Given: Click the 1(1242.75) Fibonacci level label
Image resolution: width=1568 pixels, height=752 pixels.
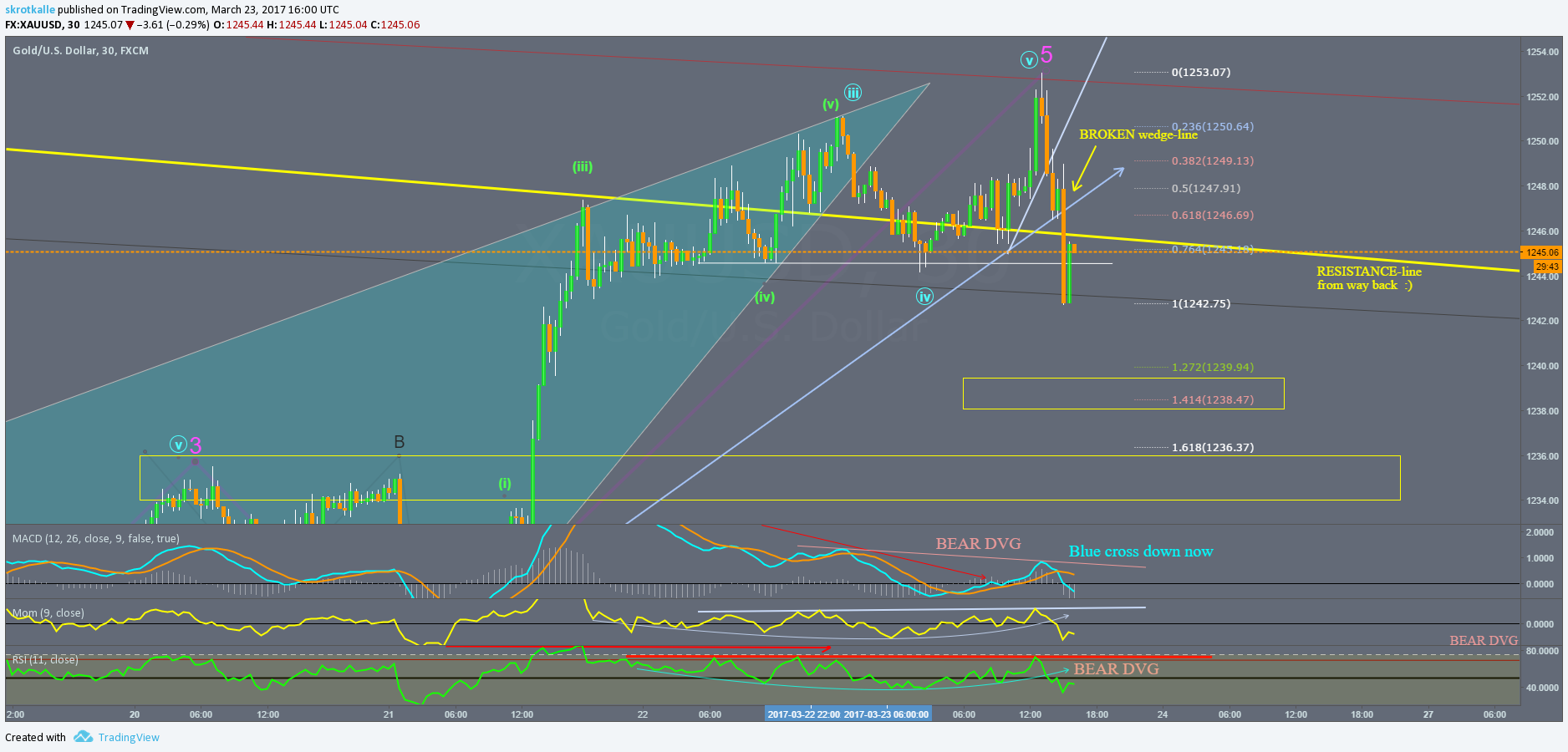Looking at the screenshot, I should click(x=1201, y=304).
